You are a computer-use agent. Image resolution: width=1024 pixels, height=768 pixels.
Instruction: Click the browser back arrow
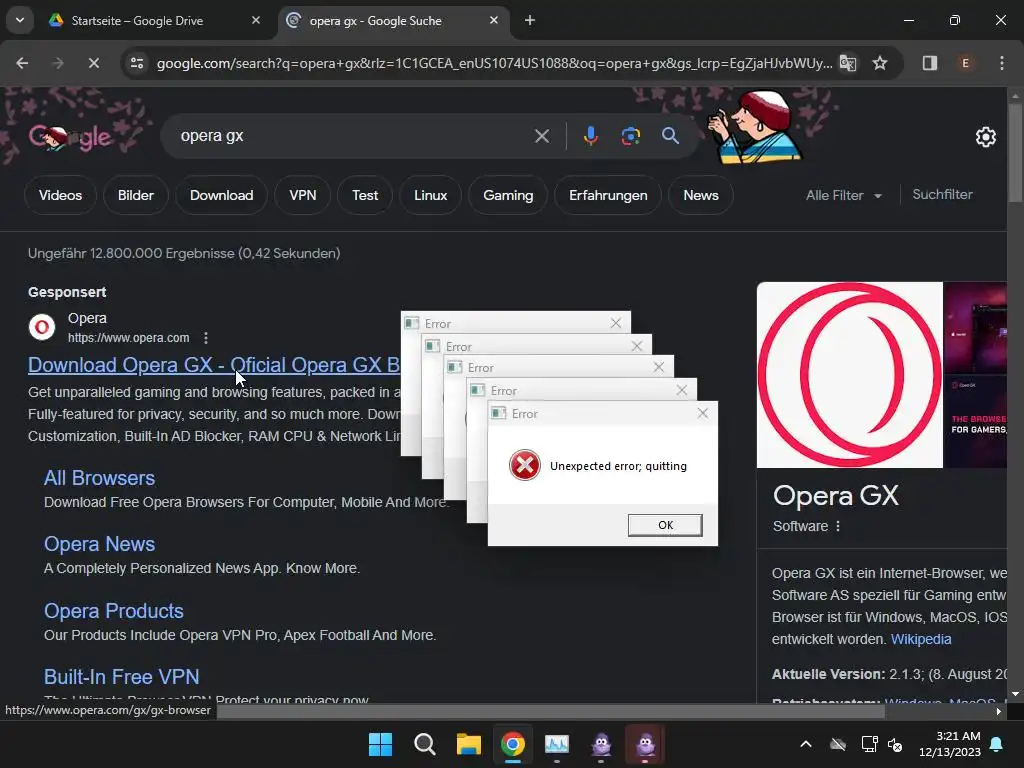(x=22, y=63)
